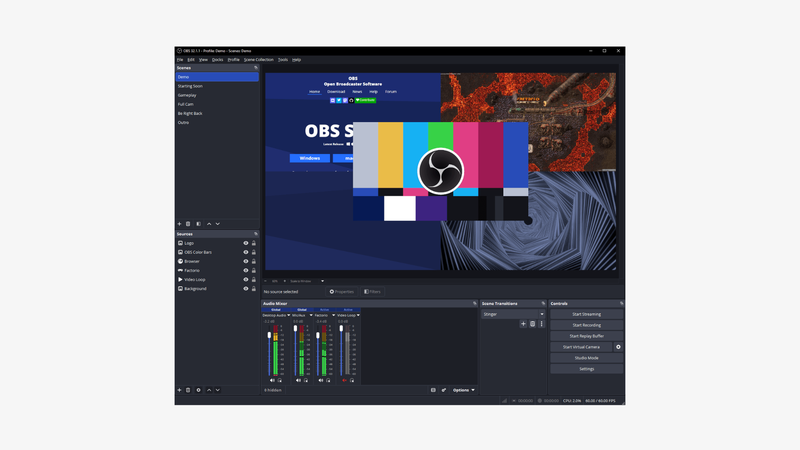Click Start Replay Buffer button

[586, 336]
